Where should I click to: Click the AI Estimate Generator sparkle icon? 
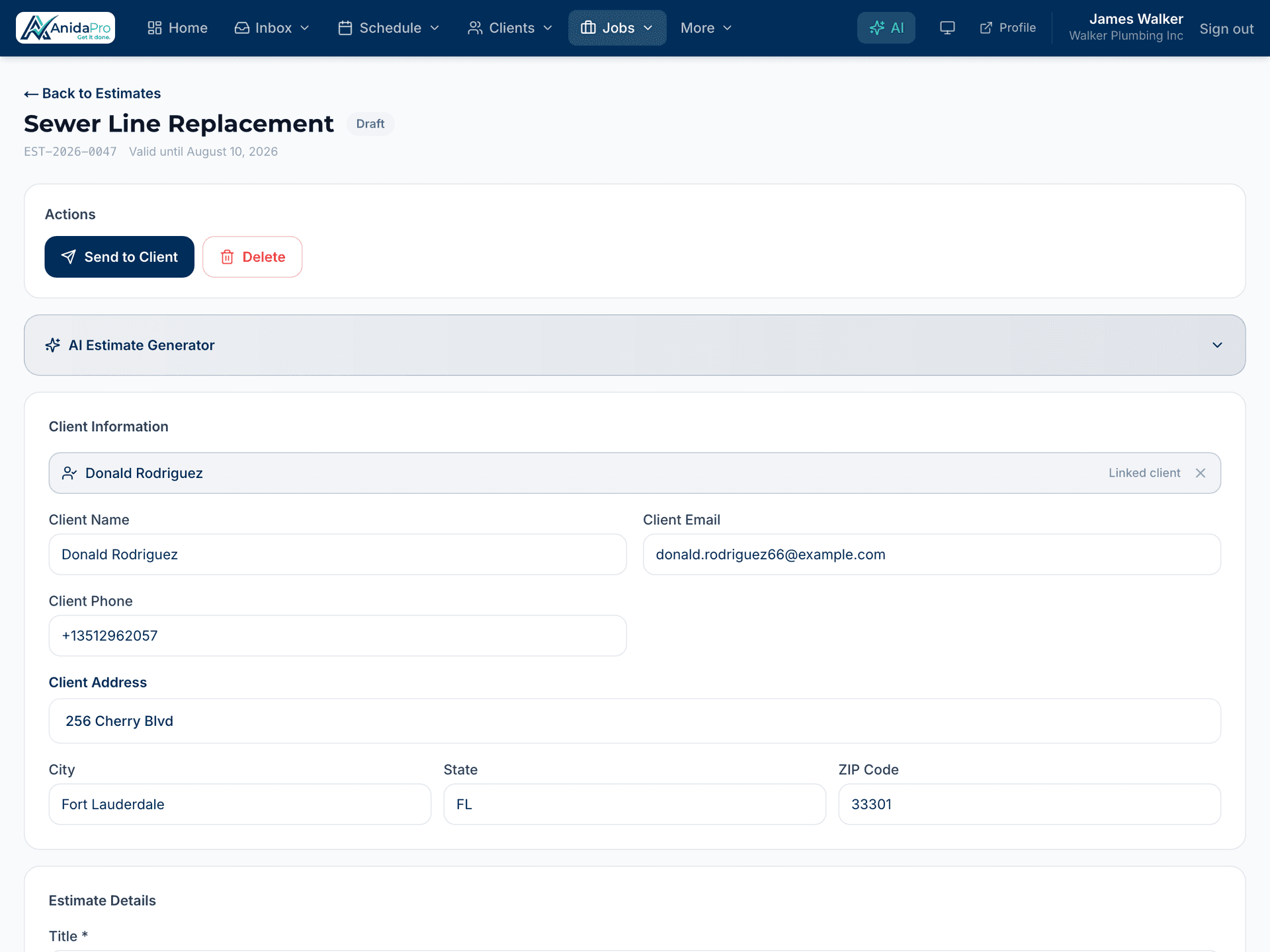click(53, 345)
